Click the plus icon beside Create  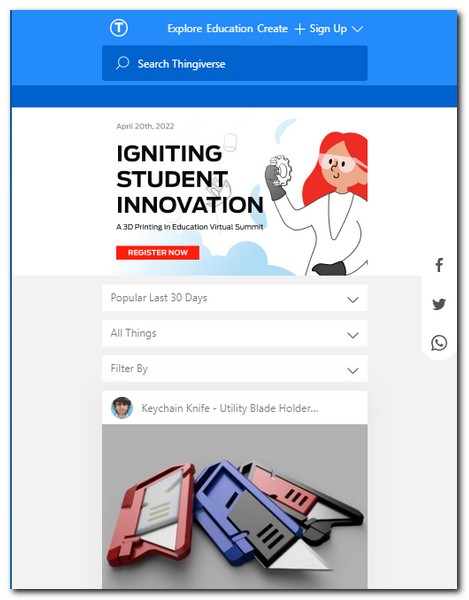coord(300,29)
